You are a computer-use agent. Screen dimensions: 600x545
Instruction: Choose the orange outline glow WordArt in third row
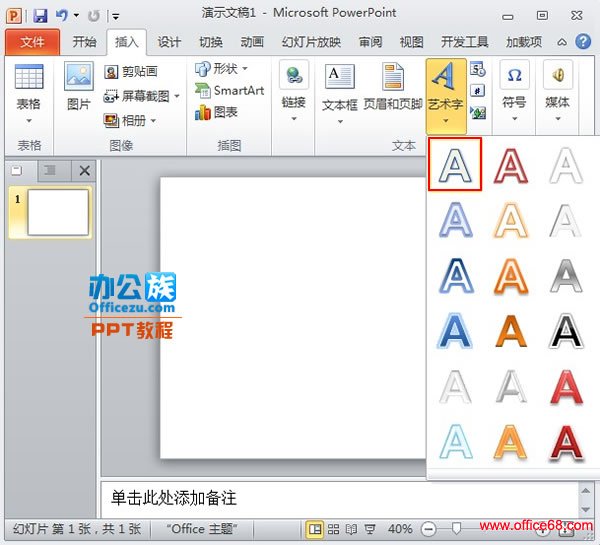coord(510,276)
